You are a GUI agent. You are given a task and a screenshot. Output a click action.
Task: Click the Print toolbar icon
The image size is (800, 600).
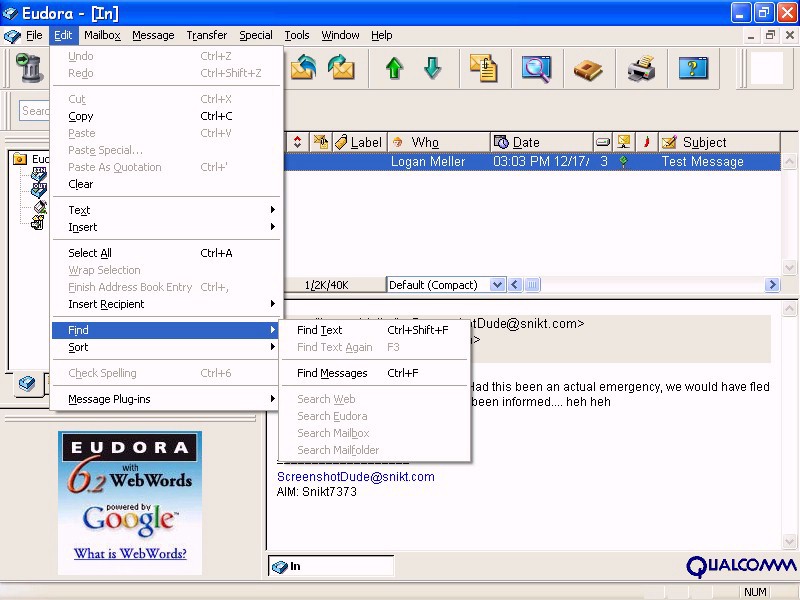641,68
